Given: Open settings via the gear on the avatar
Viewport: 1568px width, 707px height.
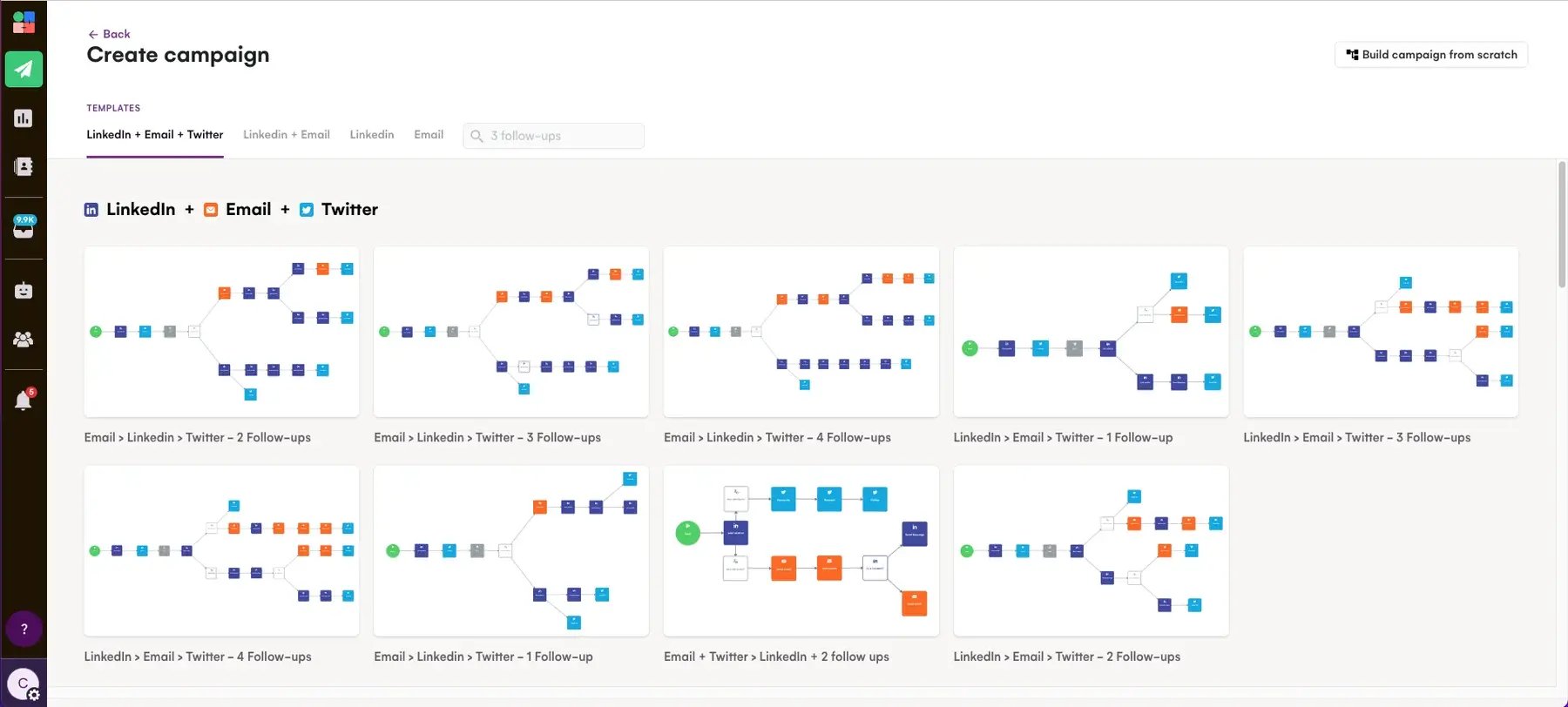Looking at the screenshot, I should (x=32, y=694).
